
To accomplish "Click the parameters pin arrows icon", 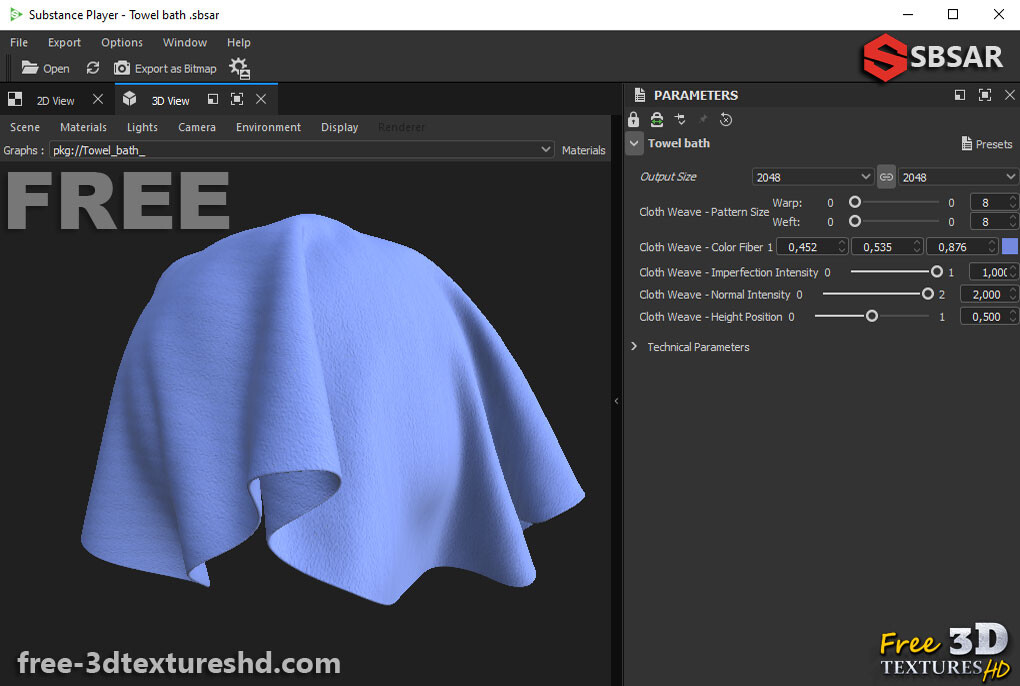I will tap(680, 119).
